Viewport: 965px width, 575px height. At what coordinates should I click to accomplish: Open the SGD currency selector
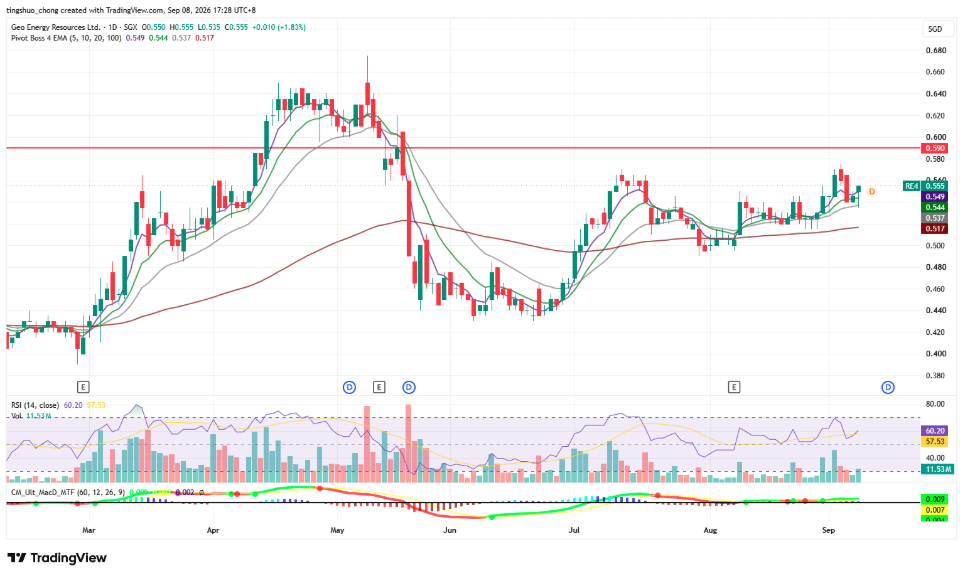935,29
